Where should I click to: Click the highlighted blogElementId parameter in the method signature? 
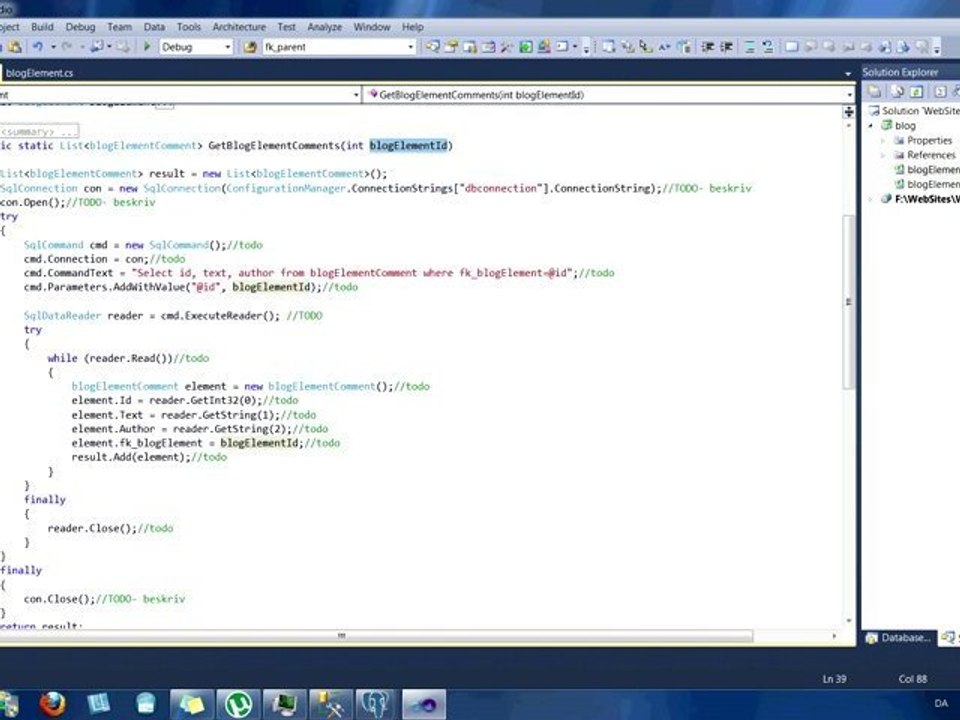pyautogui.click(x=408, y=145)
